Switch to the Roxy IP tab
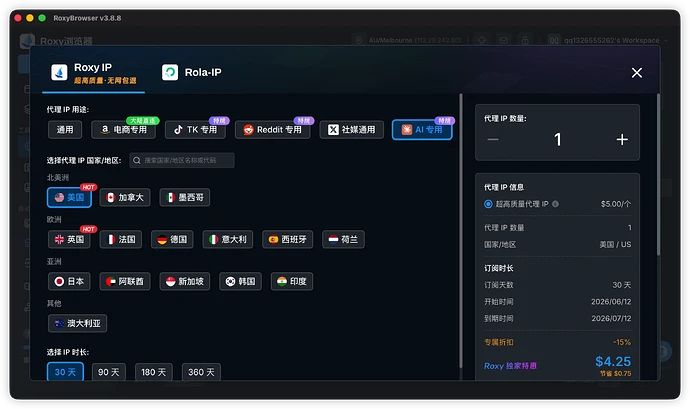 (93, 73)
